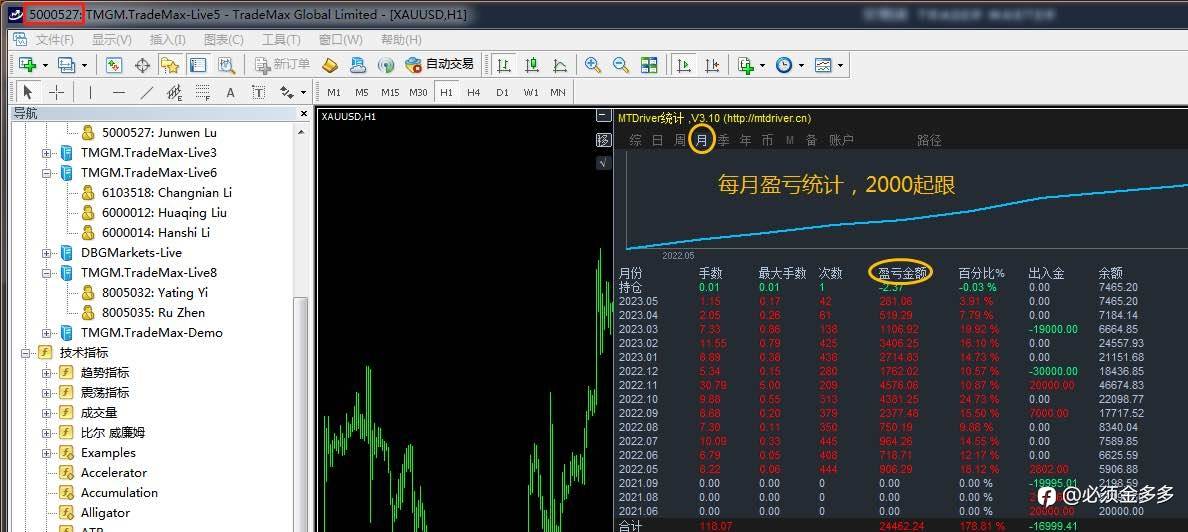Open the periods clock icon

pyautogui.click(x=783, y=65)
